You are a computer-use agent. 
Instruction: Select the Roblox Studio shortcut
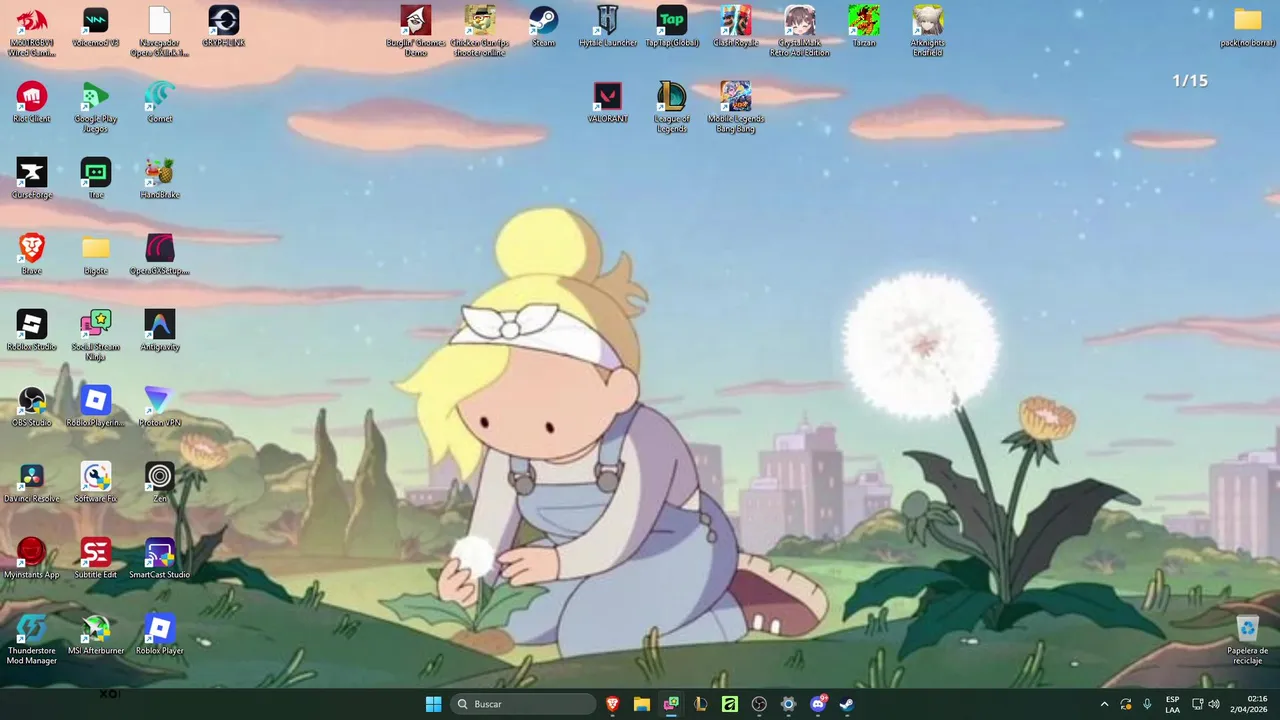click(x=32, y=331)
